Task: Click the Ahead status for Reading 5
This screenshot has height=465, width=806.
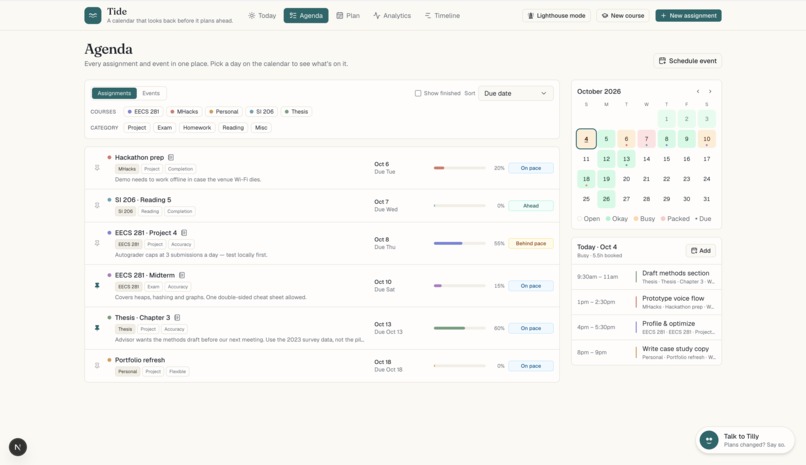Action: coord(530,206)
